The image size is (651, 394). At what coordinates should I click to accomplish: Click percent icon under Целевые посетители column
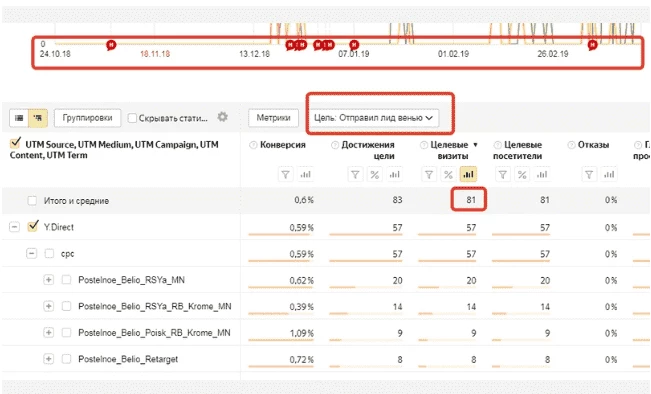click(522, 174)
